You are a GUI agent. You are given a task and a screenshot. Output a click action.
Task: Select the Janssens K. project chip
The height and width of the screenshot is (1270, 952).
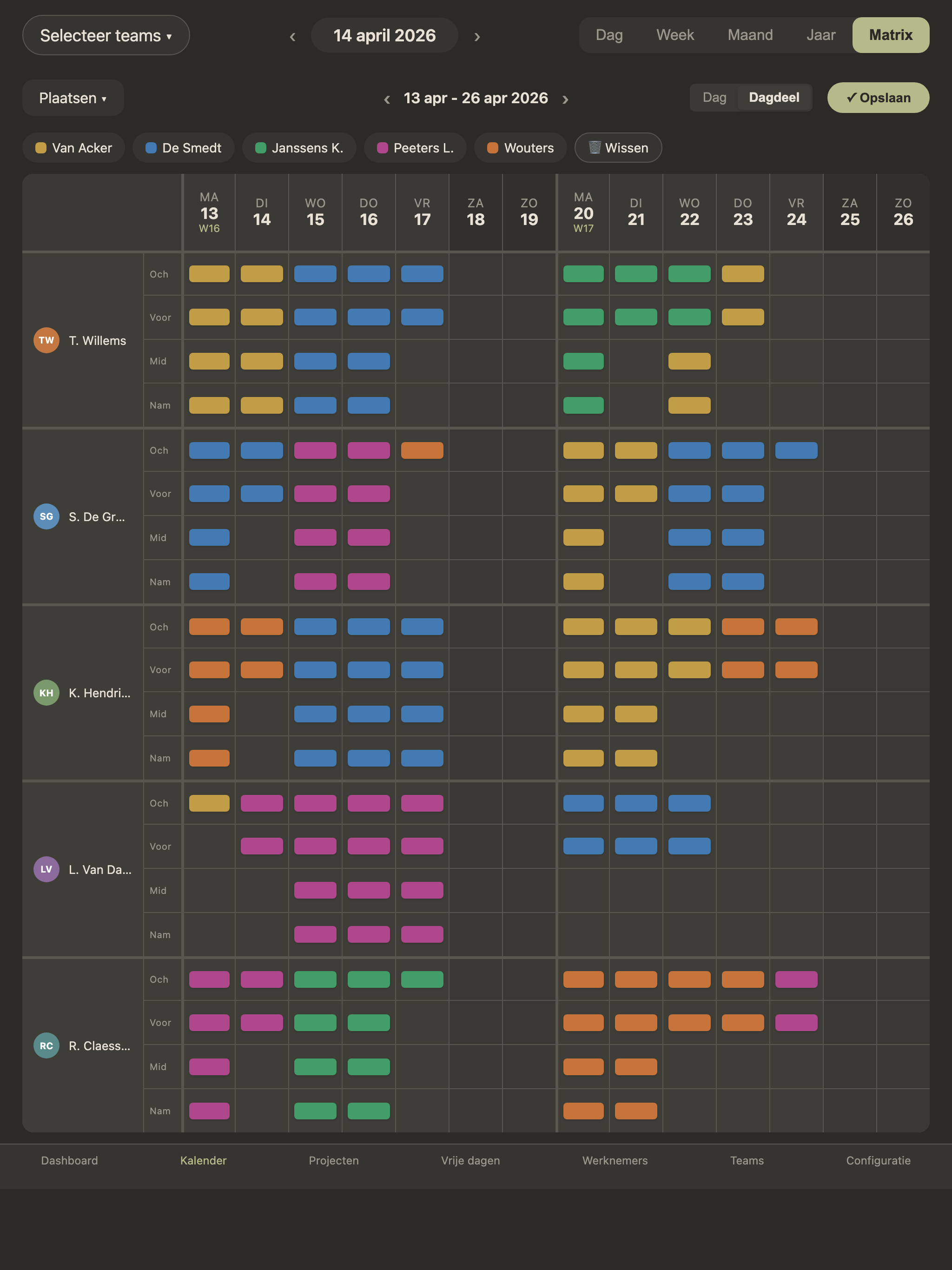[299, 148]
